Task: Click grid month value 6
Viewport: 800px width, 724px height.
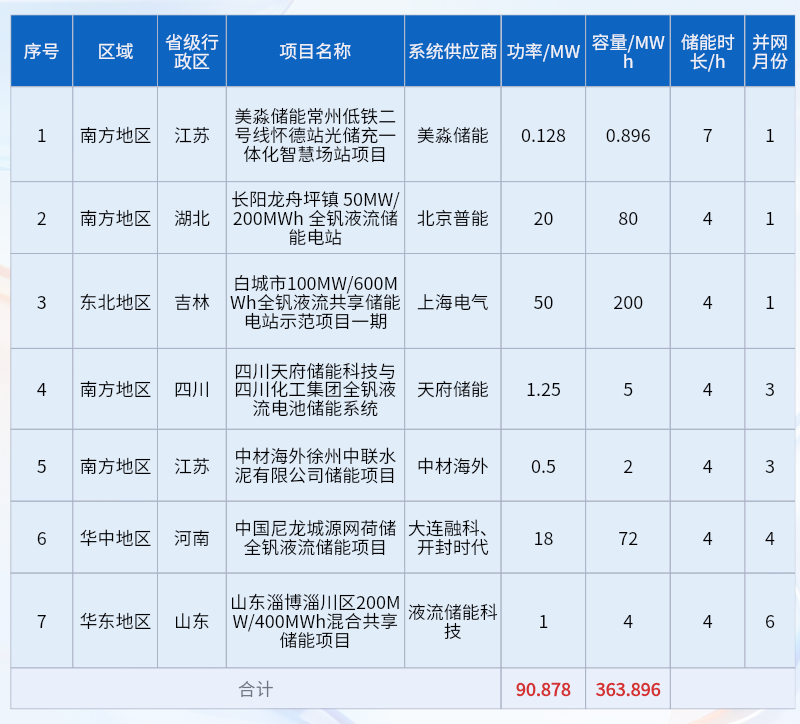Action: (x=770, y=621)
